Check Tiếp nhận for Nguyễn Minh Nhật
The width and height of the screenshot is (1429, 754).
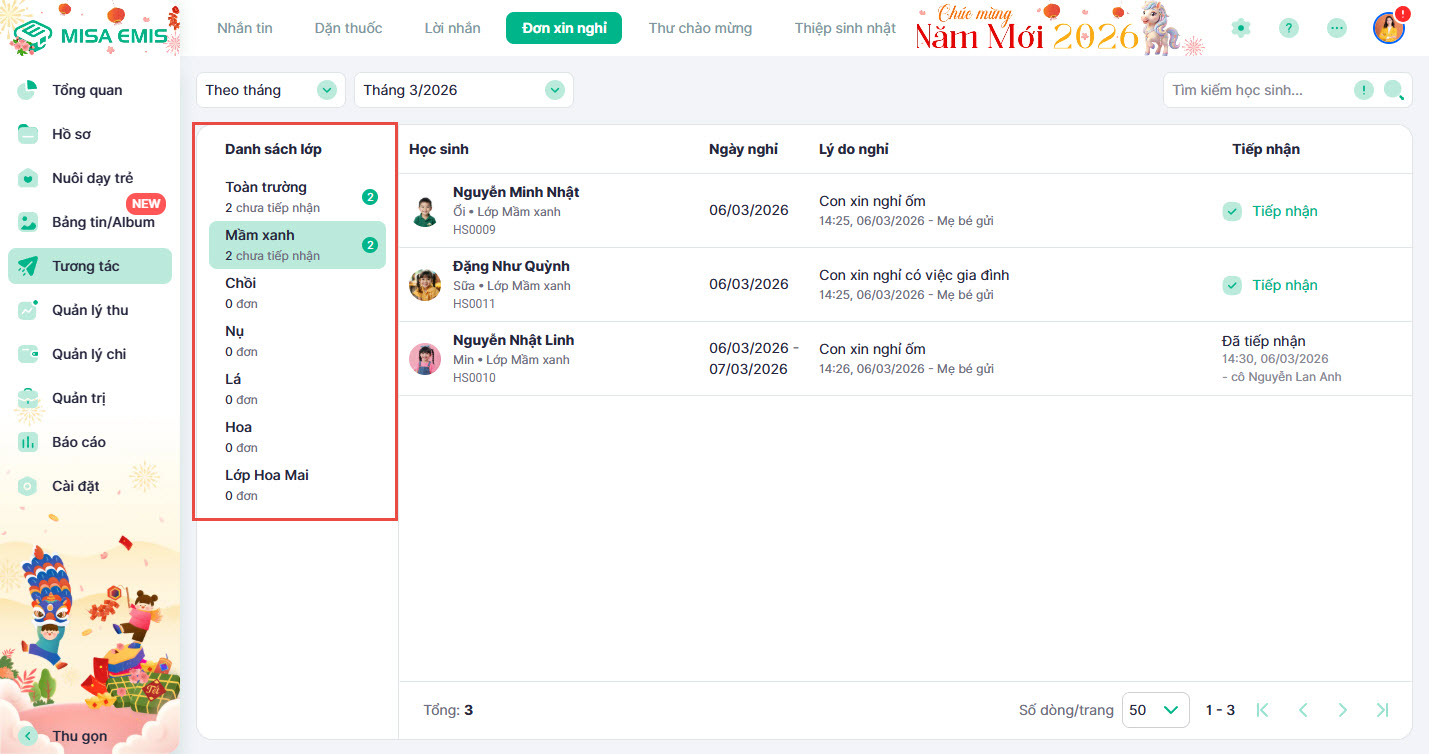point(1232,211)
